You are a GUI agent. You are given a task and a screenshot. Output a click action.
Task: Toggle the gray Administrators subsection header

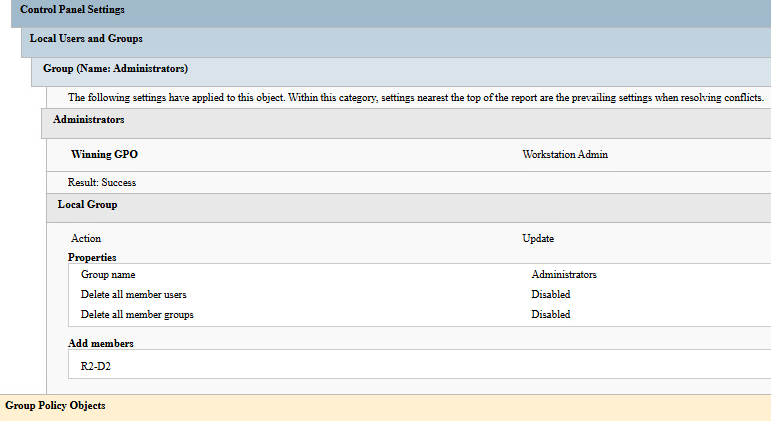[89, 119]
